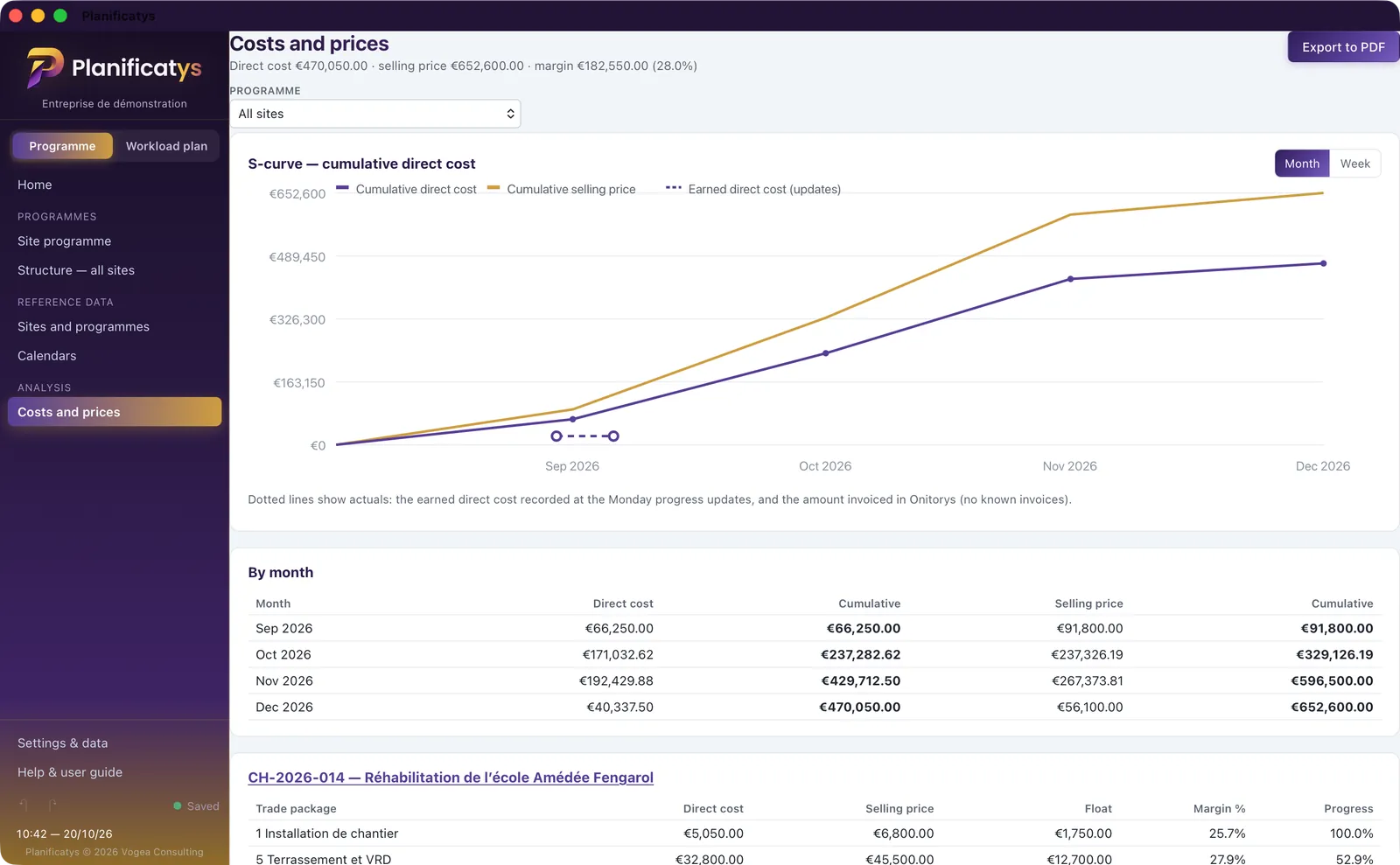
Task: Click the Nov 2026 direct cost point
Action: point(1070,279)
